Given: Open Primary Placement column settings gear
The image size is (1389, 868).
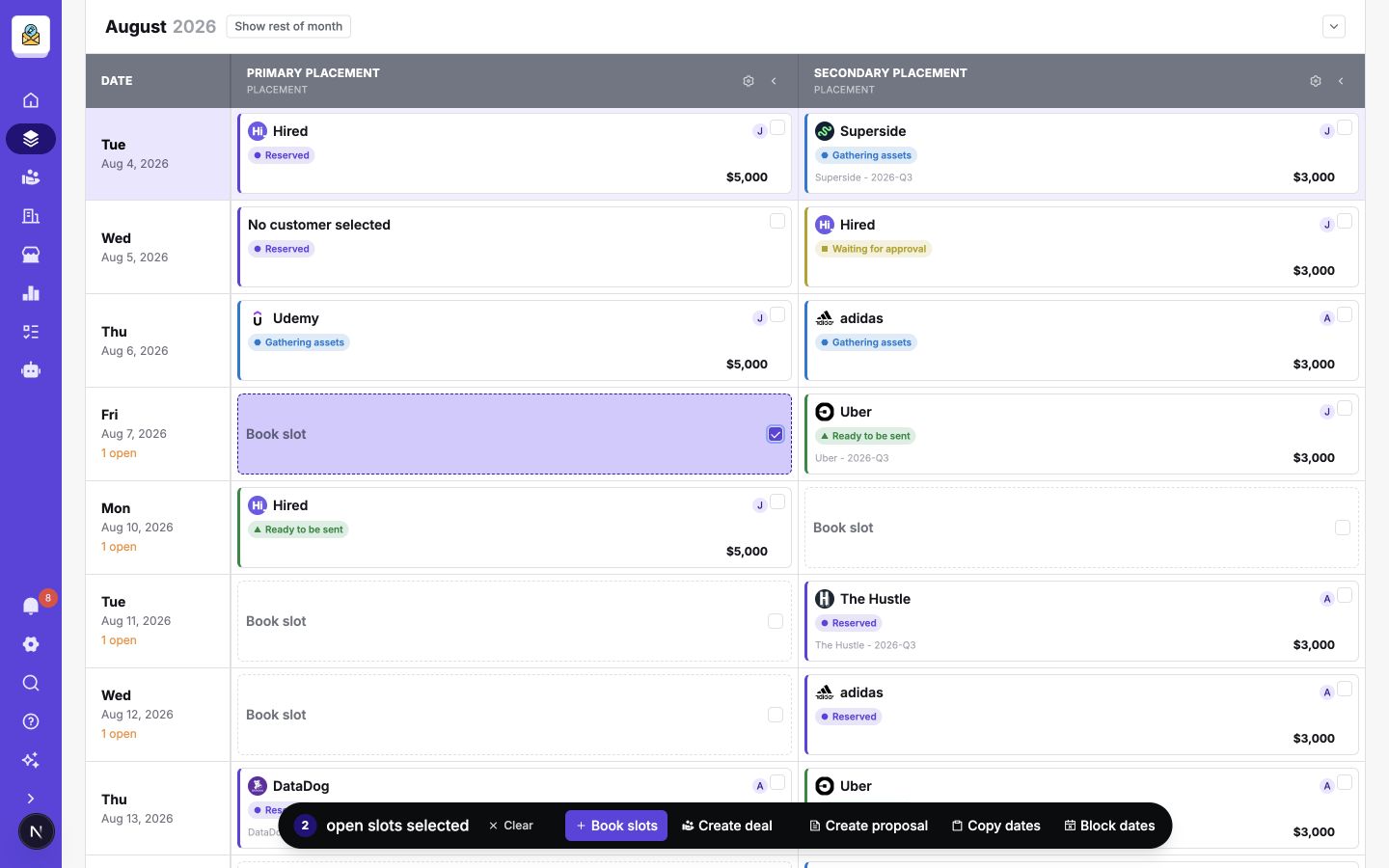Looking at the screenshot, I should coord(749,81).
